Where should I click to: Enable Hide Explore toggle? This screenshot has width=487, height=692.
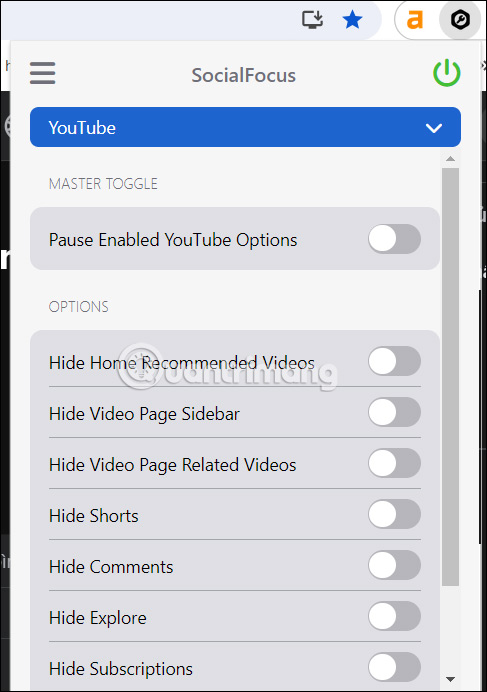pos(394,616)
